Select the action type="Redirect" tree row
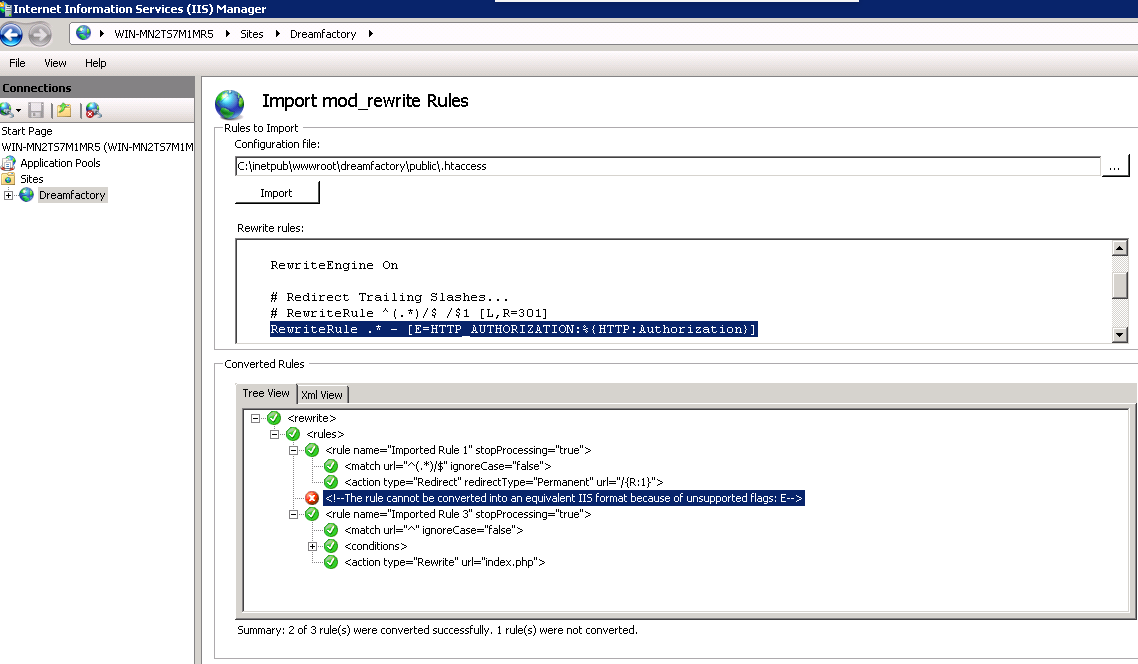 (x=504, y=482)
